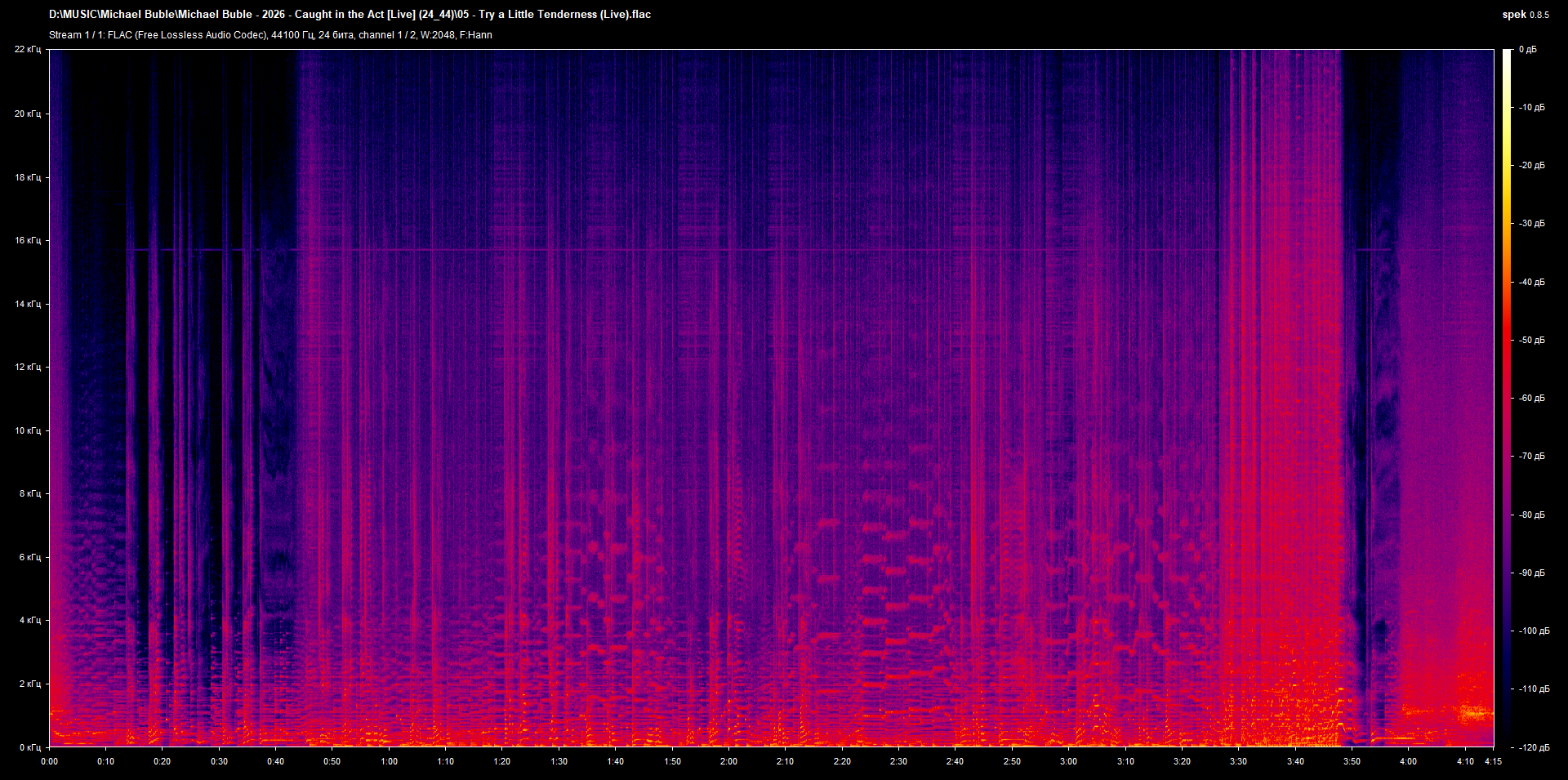Click the '8 кГц' frequency label
Image resolution: width=1568 pixels, height=780 pixels.
point(30,493)
